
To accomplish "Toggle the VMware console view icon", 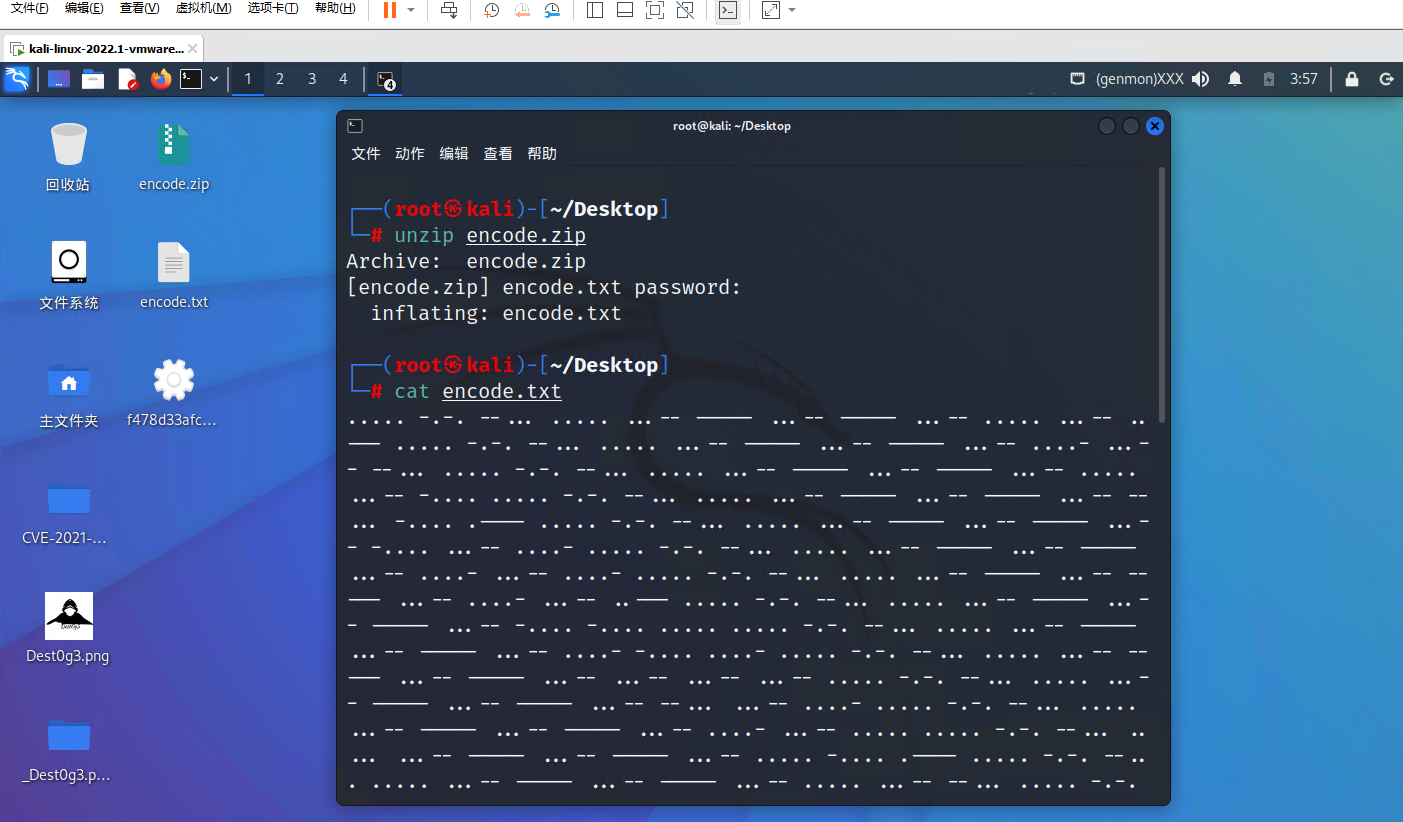I will coord(728,10).
